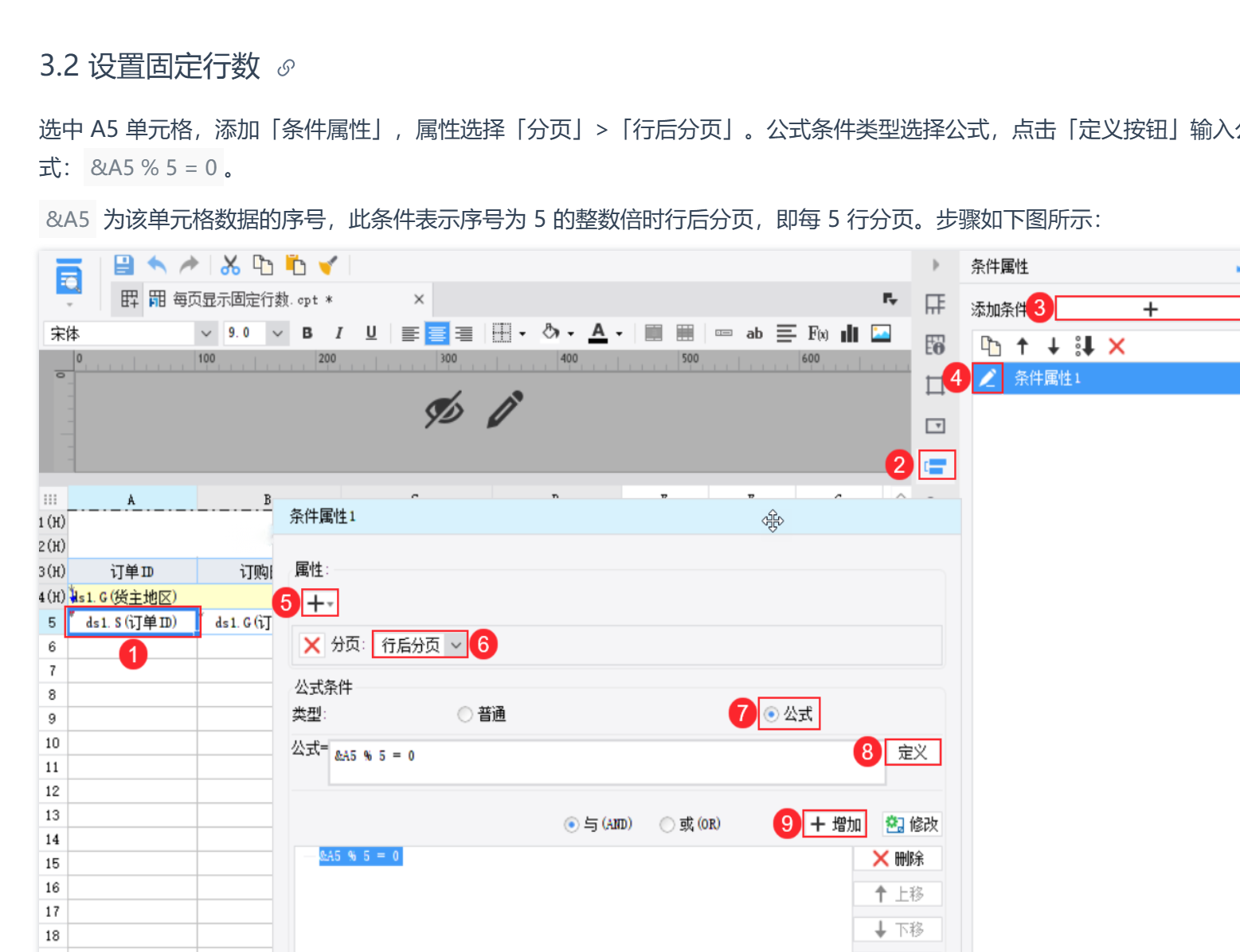Save the report with the floppy disk icon

coord(123,265)
